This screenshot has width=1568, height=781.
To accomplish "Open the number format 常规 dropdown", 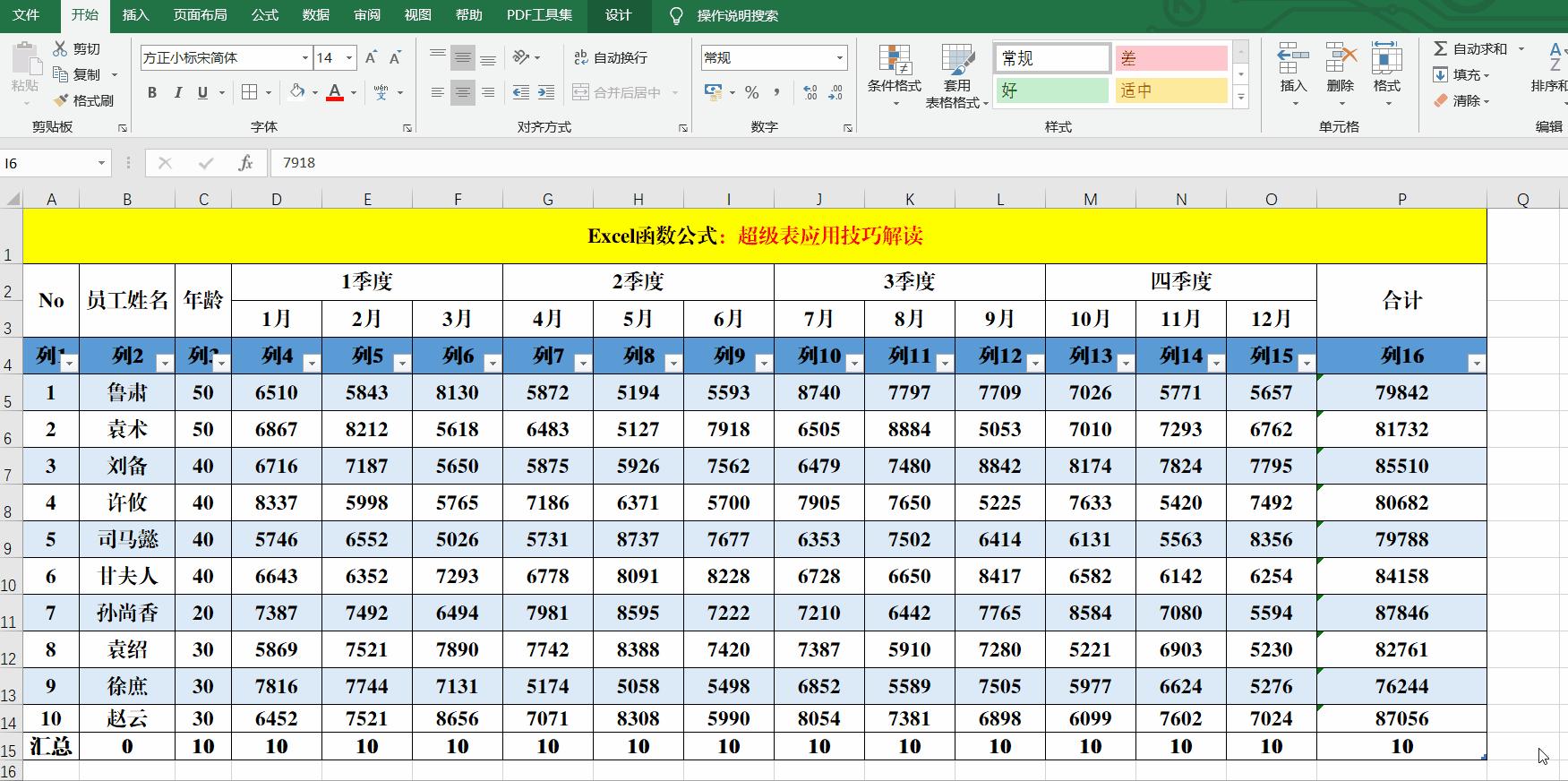I will pos(840,57).
